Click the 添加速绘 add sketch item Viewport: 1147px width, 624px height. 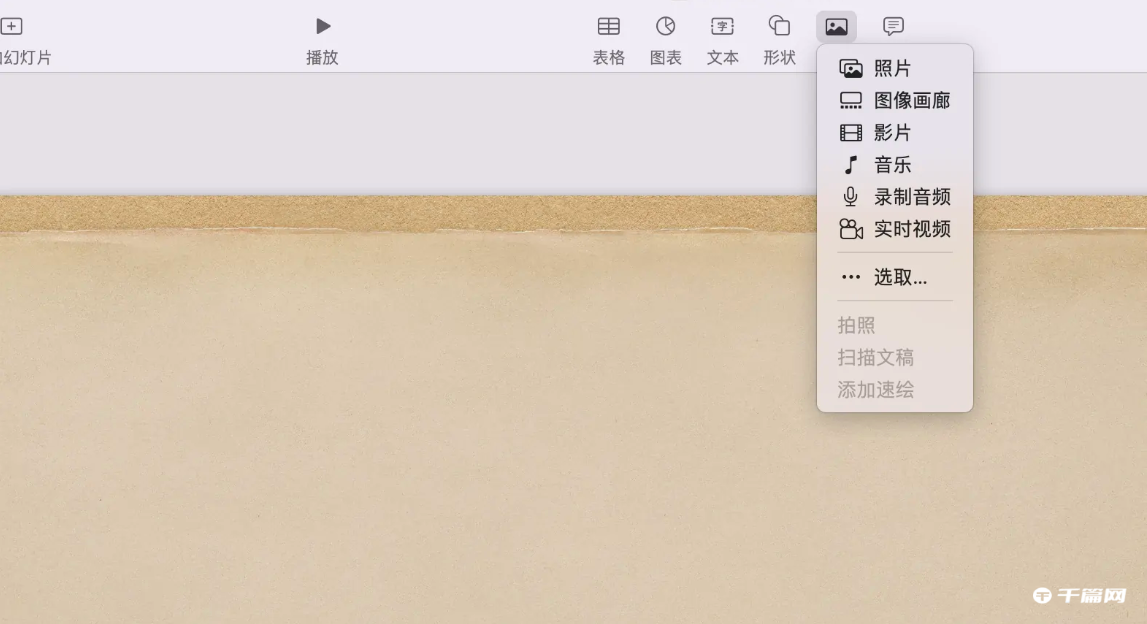(x=876, y=389)
